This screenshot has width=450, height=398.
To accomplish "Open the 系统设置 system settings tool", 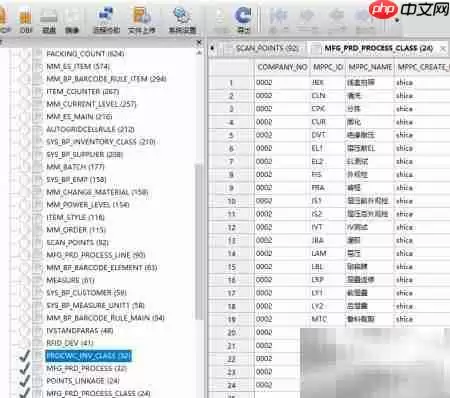I will pos(182,20).
